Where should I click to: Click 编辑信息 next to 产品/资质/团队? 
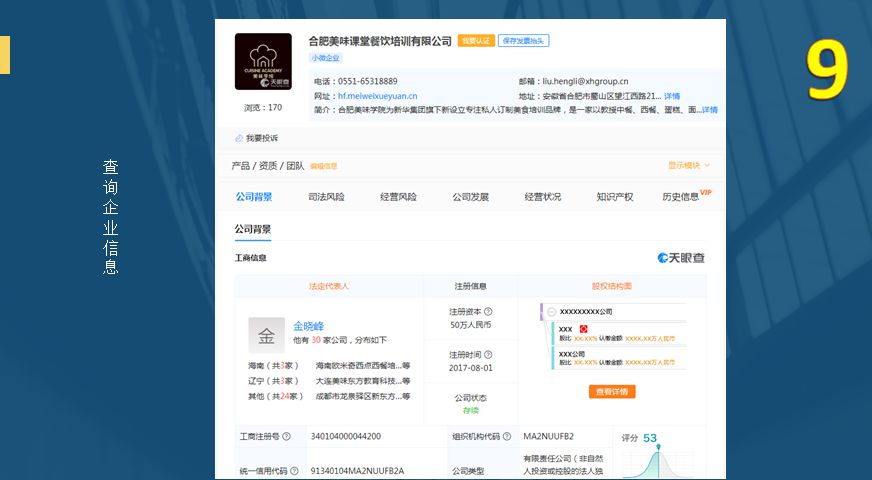click(x=323, y=166)
